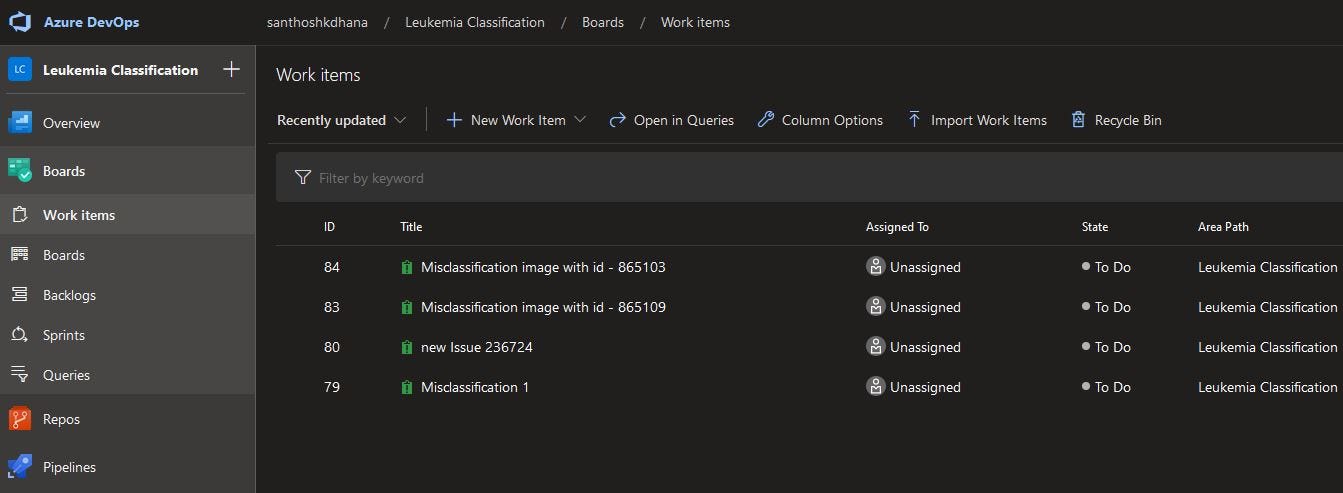Screen dimensions: 1343x493
Task: Expand the Recently updated view dropdown
Action: (341, 120)
